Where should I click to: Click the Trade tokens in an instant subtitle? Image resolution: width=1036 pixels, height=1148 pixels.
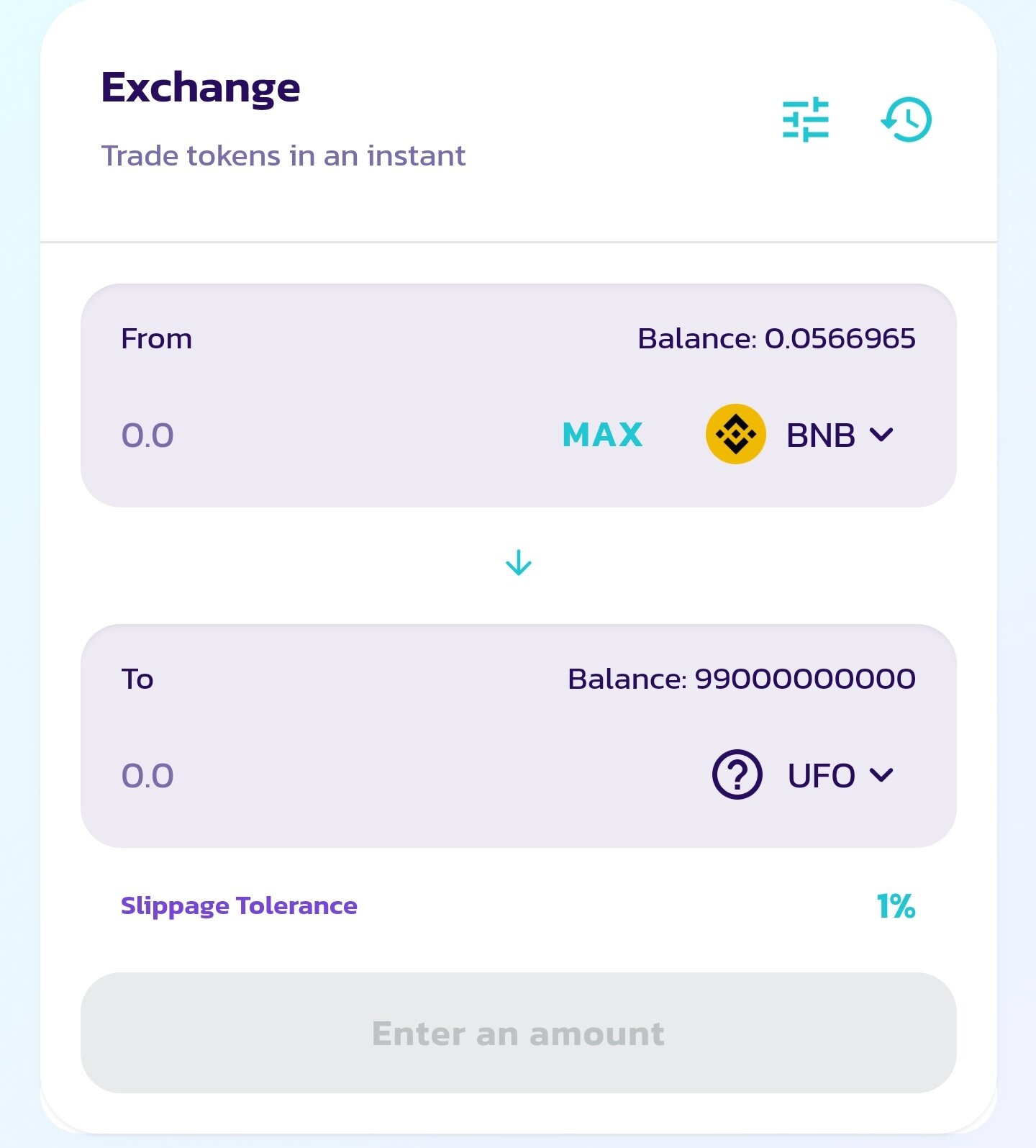coord(283,155)
